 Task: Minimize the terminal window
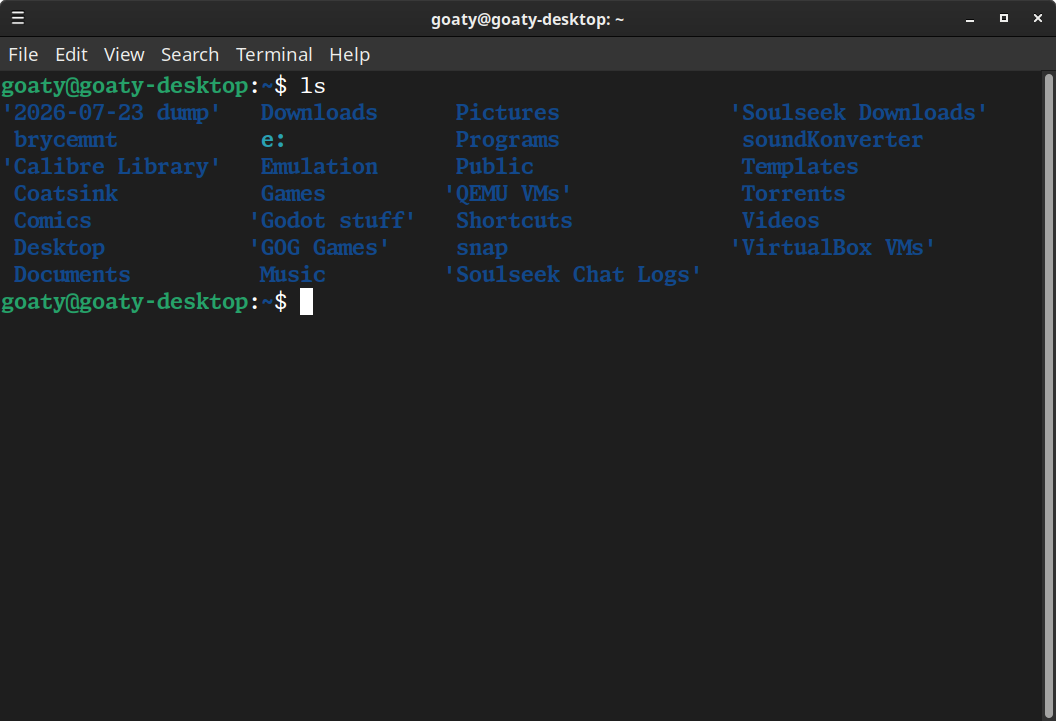click(x=970, y=19)
